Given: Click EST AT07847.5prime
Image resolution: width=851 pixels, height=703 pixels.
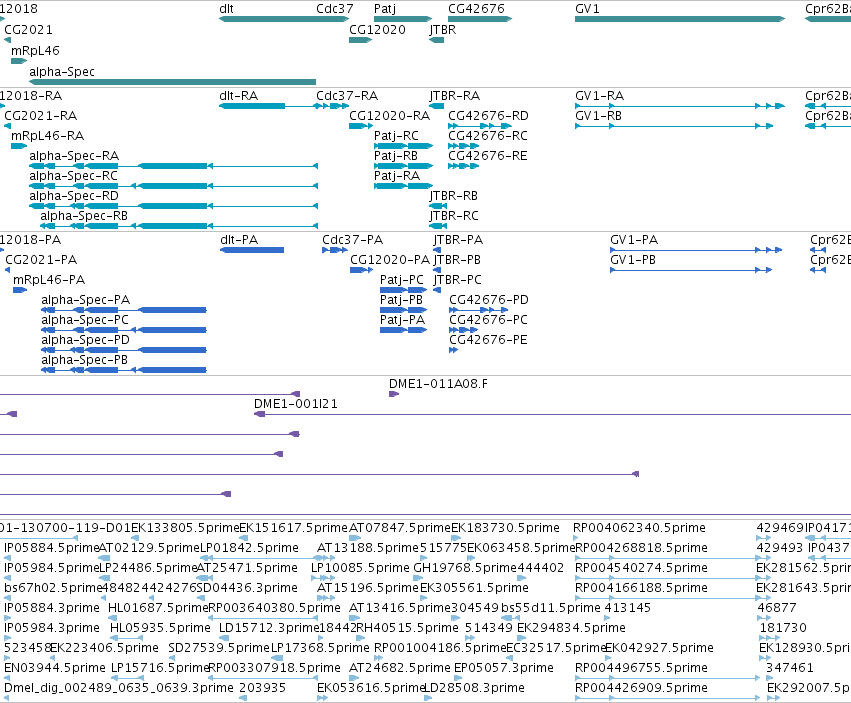Looking at the screenshot, I should click(x=399, y=528).
